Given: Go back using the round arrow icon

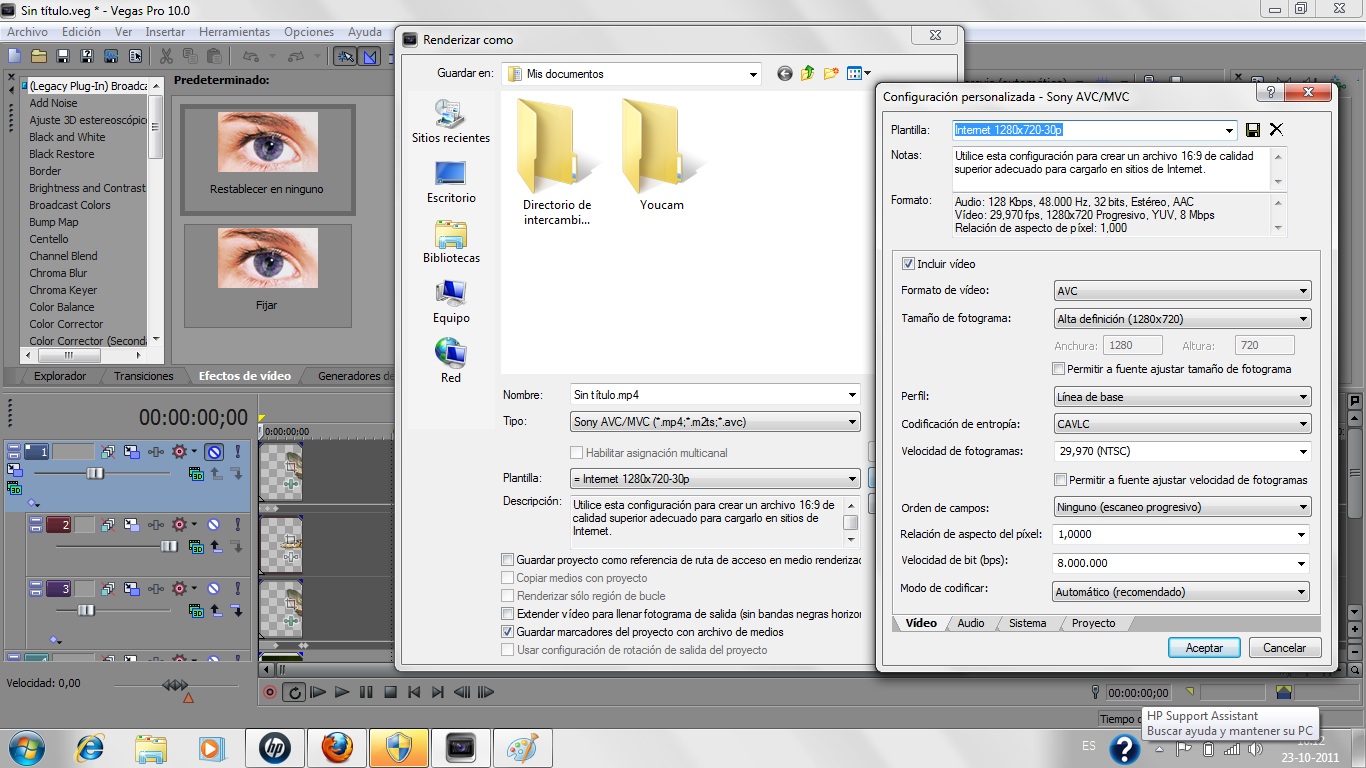Looking at the screenshot, I should (x=784, y=73).
